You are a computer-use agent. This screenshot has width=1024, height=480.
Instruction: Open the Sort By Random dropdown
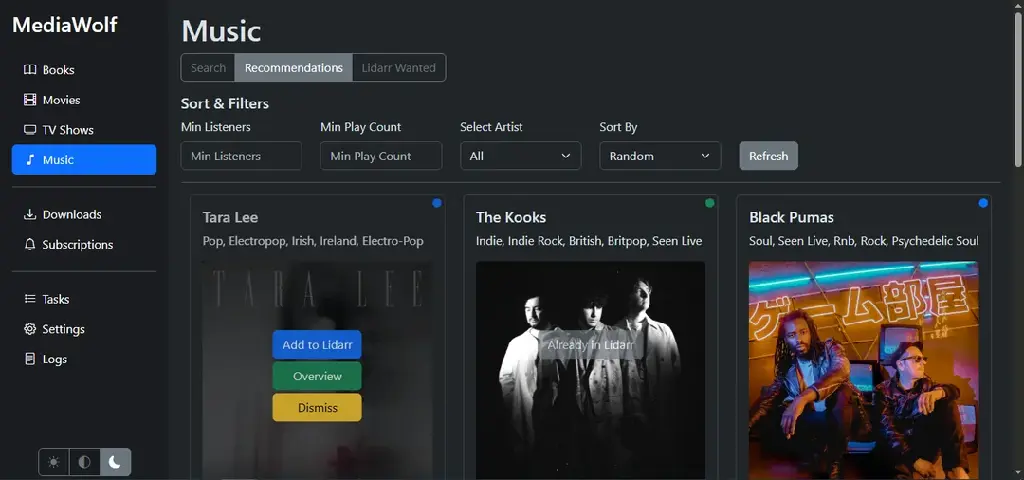pos(660,156)
